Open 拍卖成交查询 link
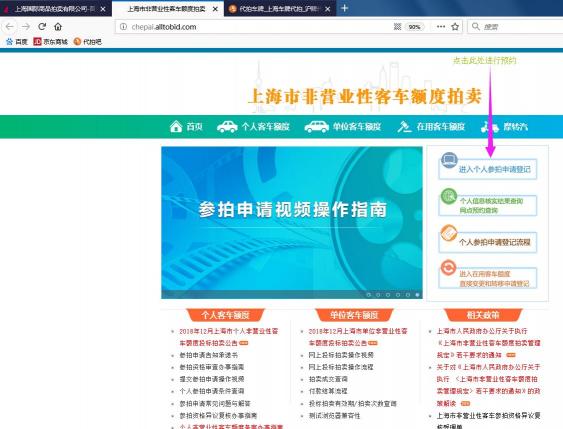This screenshot has width=563, height=429. coord(328,379)
